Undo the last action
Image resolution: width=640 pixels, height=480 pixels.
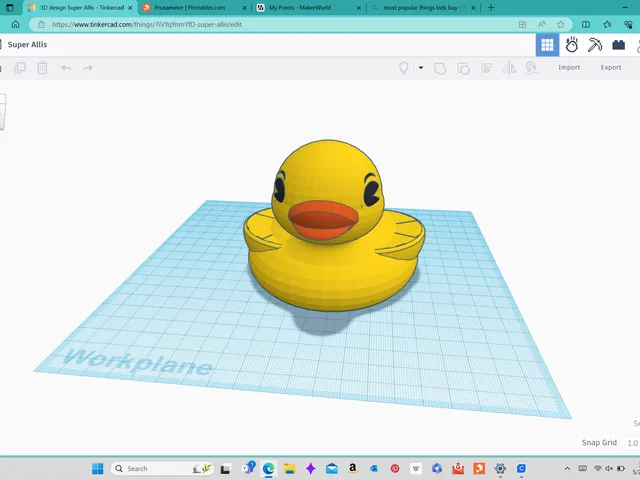point(66,68)
